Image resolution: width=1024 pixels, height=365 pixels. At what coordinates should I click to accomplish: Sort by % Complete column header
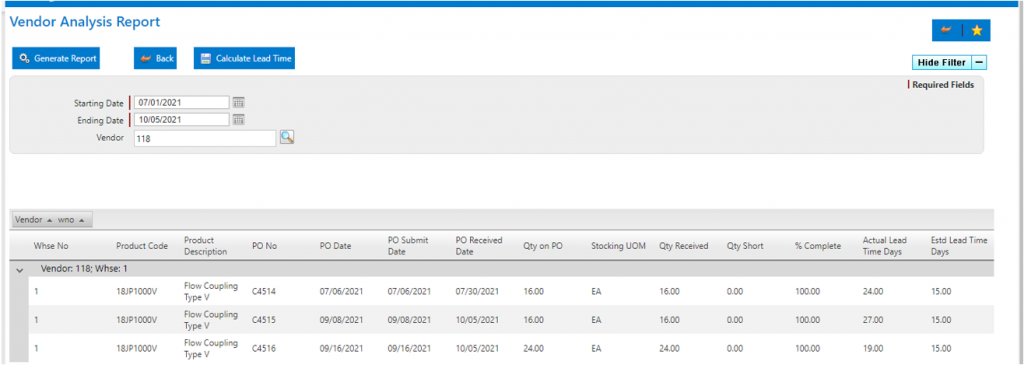(x=818, y=246)
